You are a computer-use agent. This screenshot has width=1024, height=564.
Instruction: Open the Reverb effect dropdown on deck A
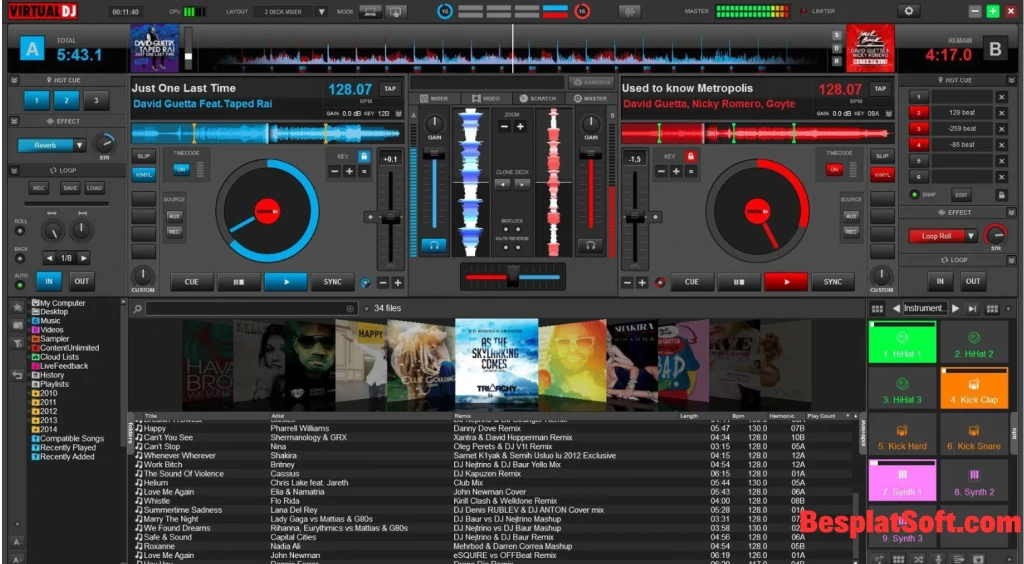pos(79,146)
